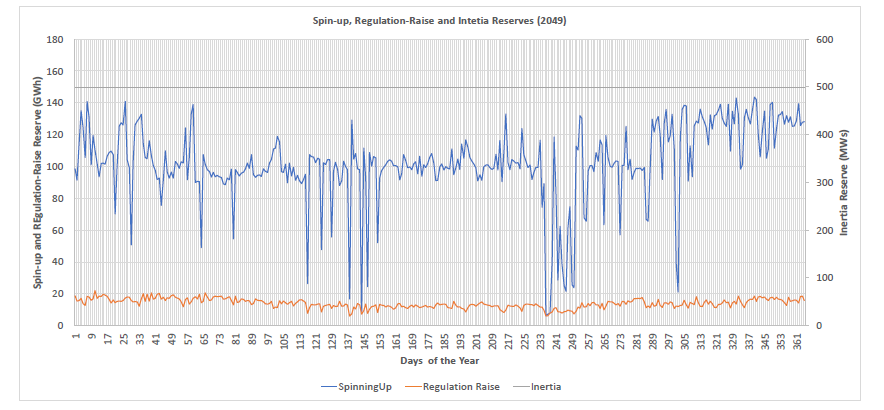Viewport: 884px width, 410px height.
Task: Click day label '345' on x-axis
Action: [x=766, y=340]
